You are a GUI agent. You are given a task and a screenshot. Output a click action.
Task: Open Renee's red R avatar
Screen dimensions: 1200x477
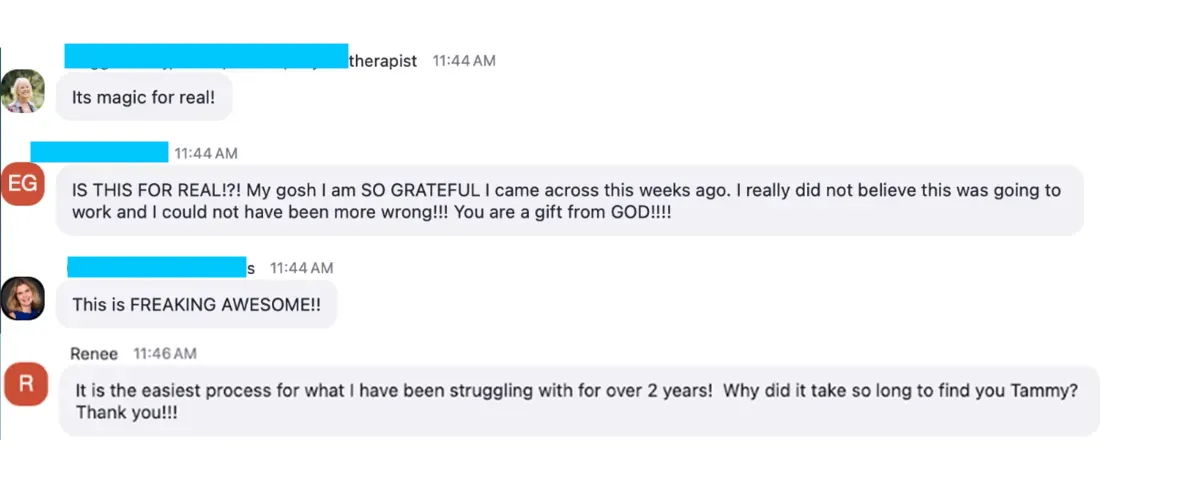[x=26, y=385]
